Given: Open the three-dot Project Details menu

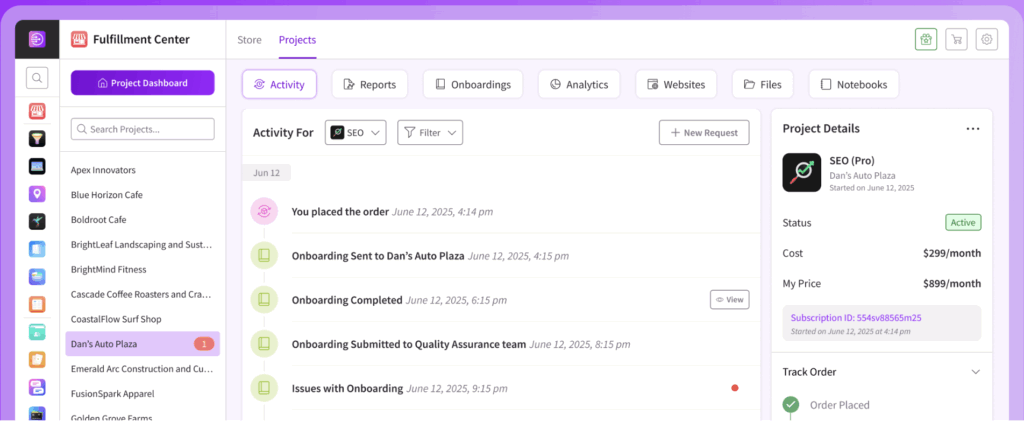Looking at the screenshot, I should [x=972, y=129].
